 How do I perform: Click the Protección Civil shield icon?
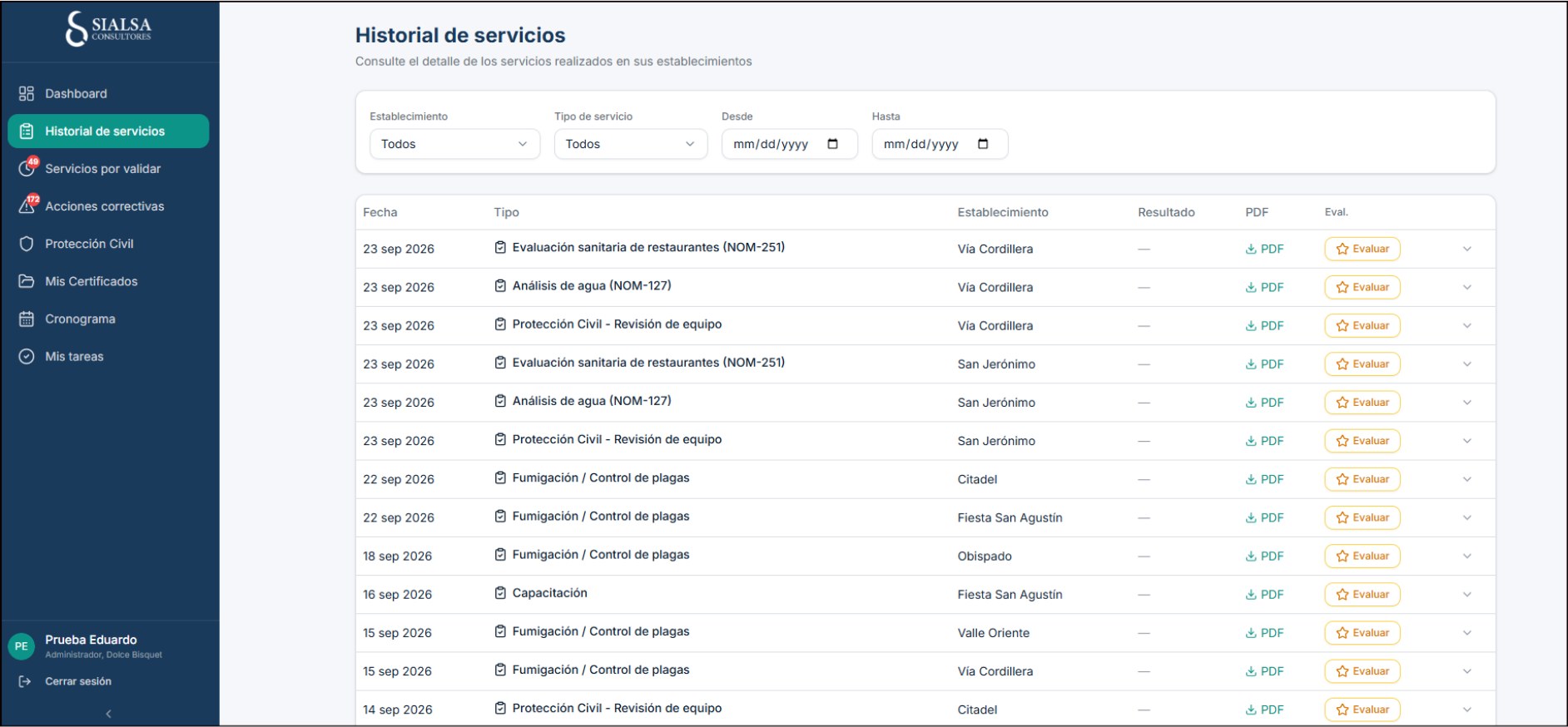27,244
